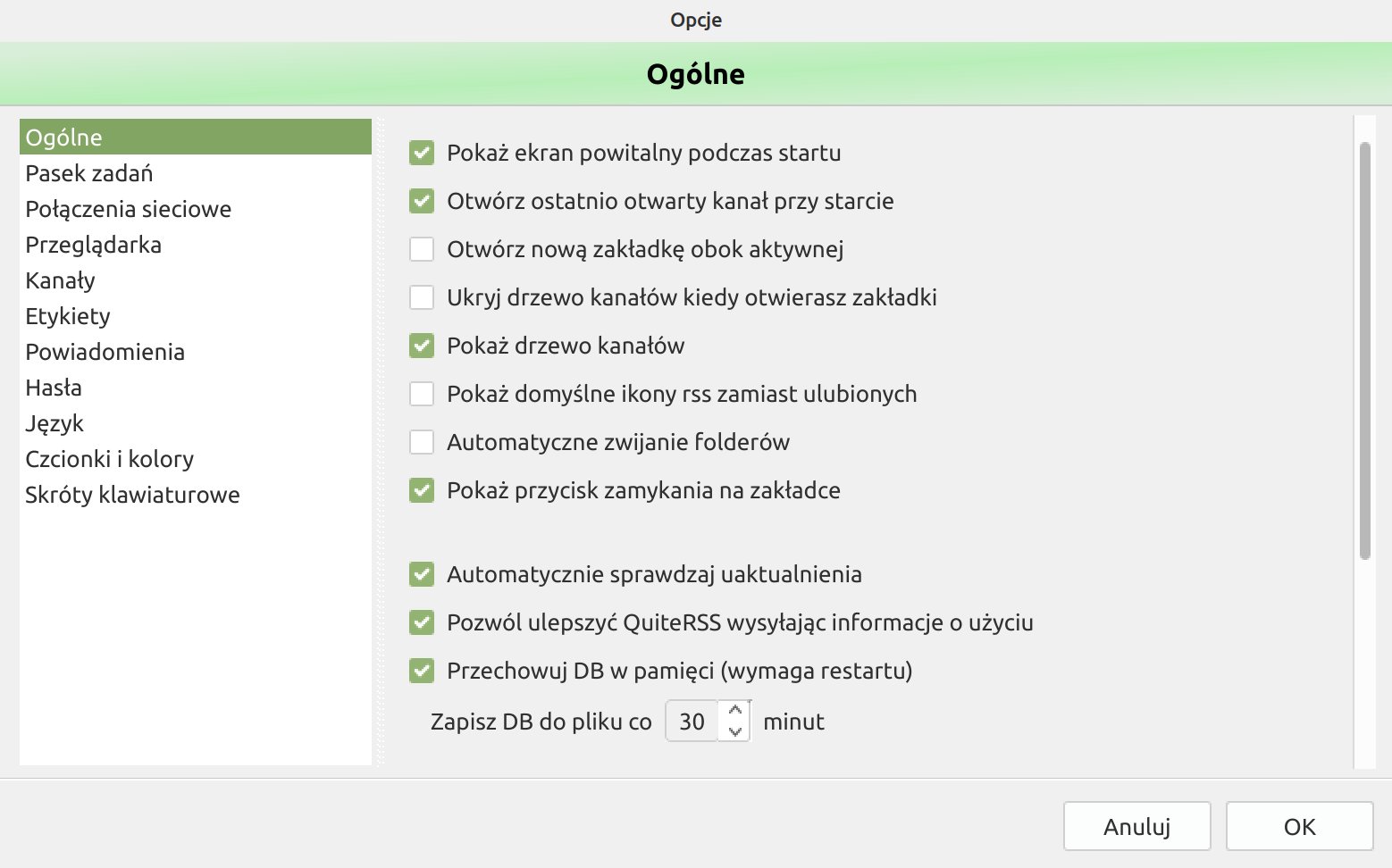The width and height of the screenshot is (1392, 868).
Task: Select 'Powiadomienia' category
Action: (105, 352)
